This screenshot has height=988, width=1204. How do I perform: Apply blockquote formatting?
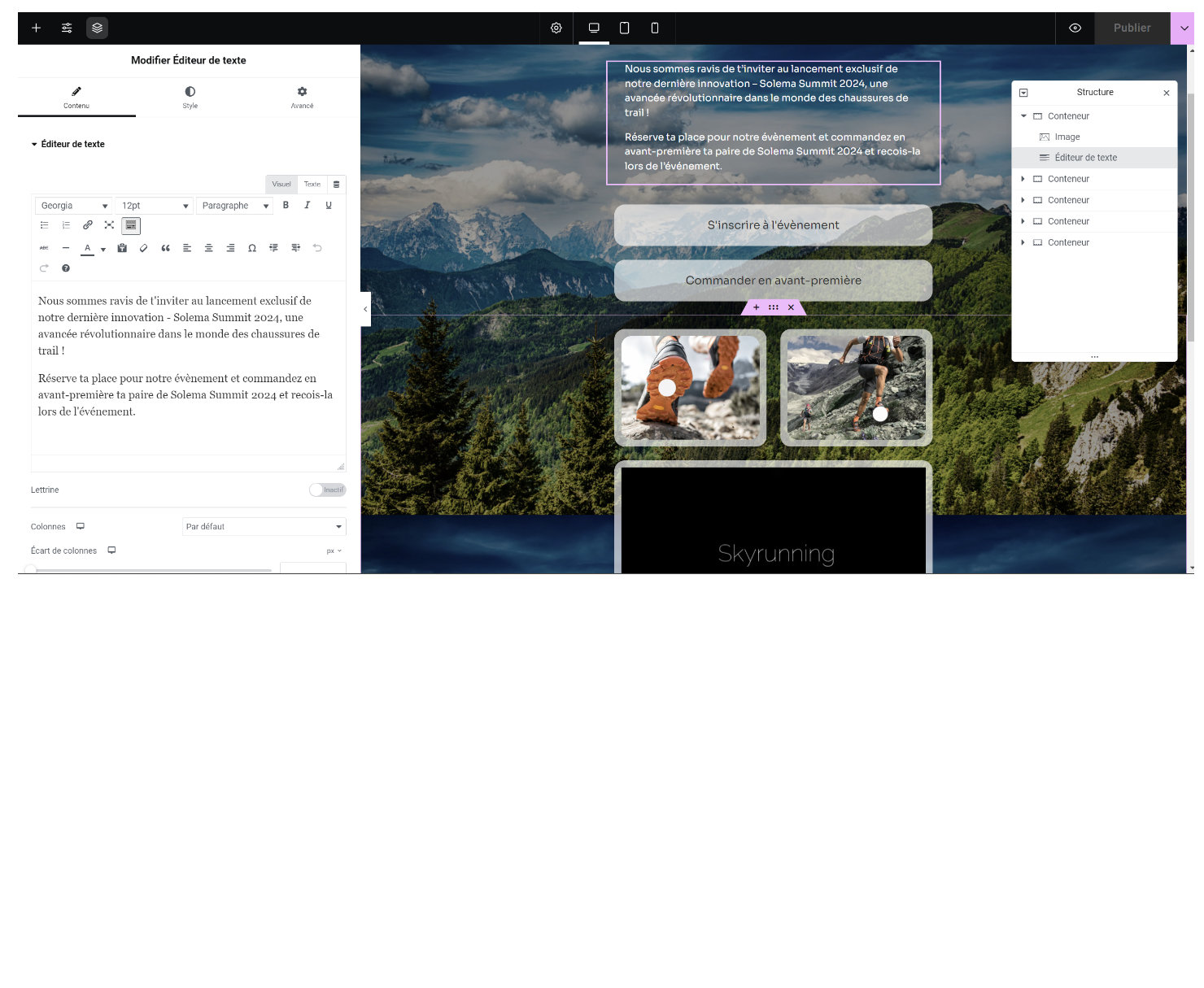tap(165, 248)
